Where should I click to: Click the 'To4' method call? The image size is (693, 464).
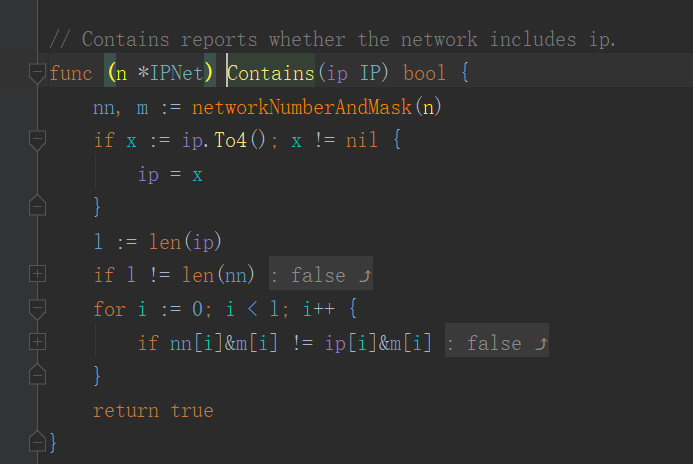230,141
